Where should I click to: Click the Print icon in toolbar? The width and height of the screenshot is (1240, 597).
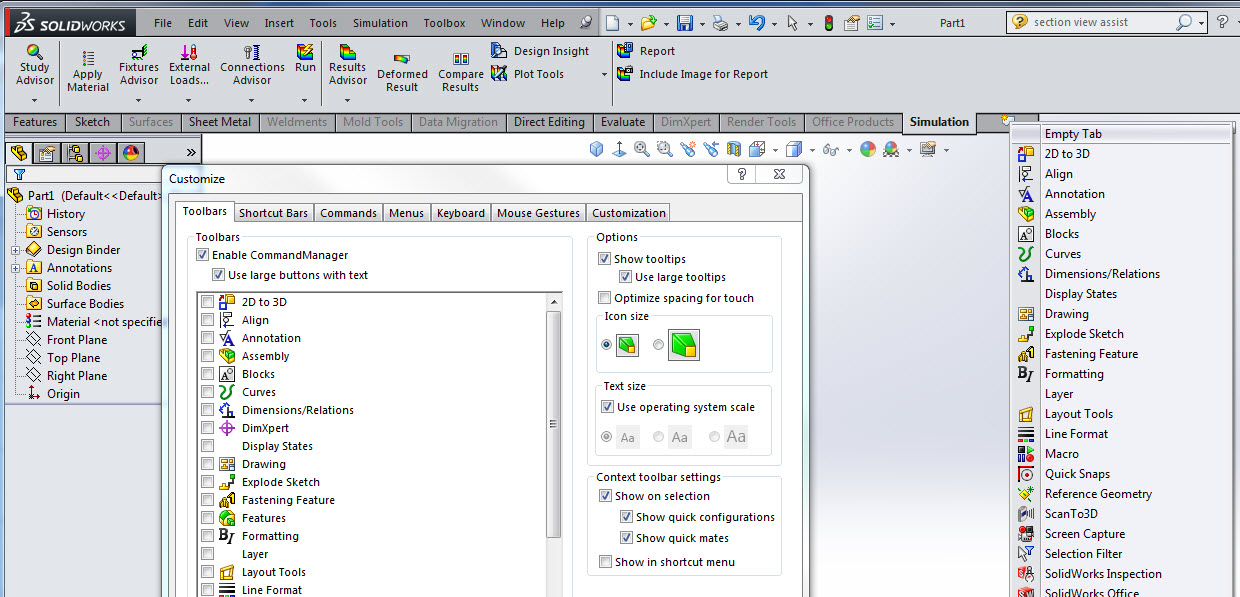tap(720, 23)
